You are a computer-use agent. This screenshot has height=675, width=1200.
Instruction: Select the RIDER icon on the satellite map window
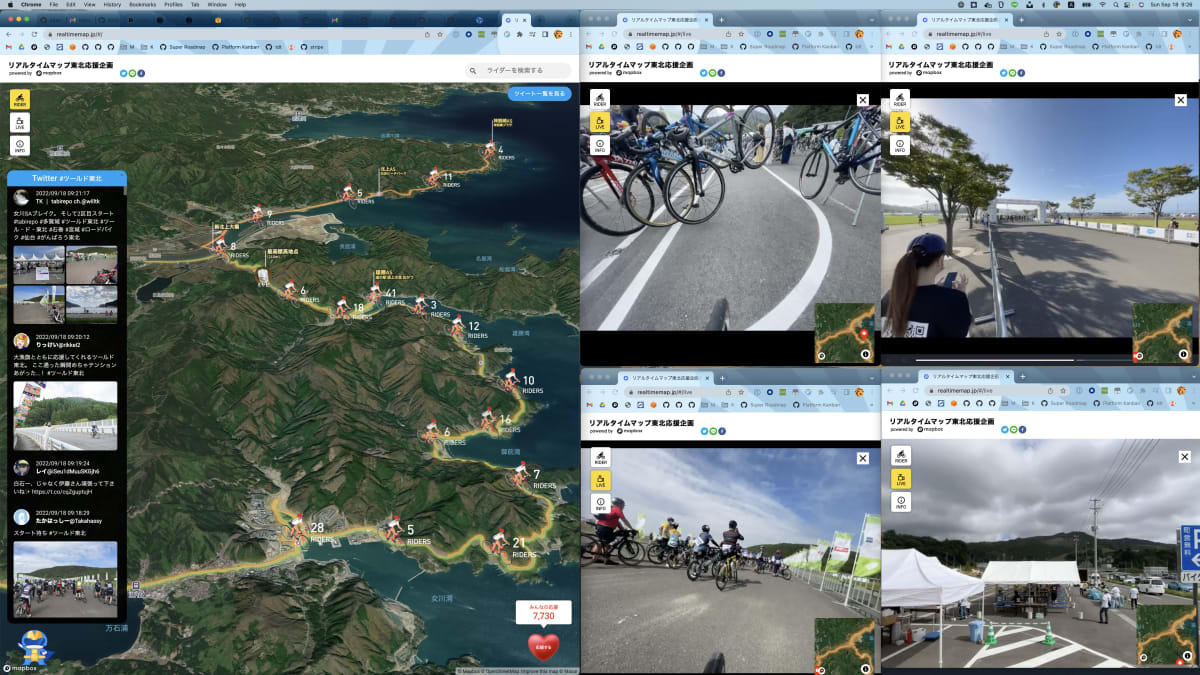20,99
